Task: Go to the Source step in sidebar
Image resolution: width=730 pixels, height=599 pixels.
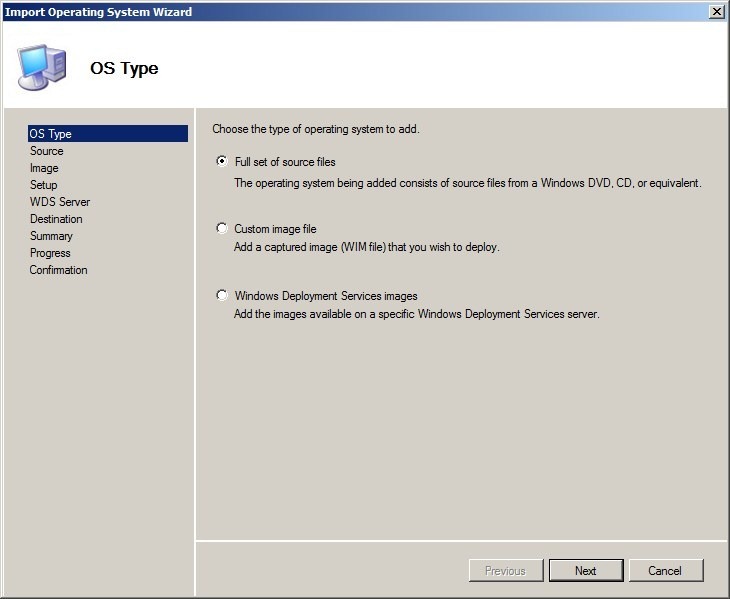Action: click(x=47, y=151)
